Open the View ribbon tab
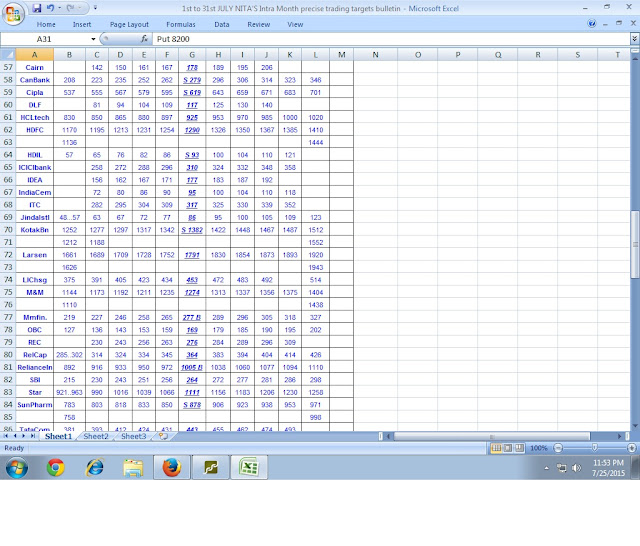640x546 pixels. (295, 24)
